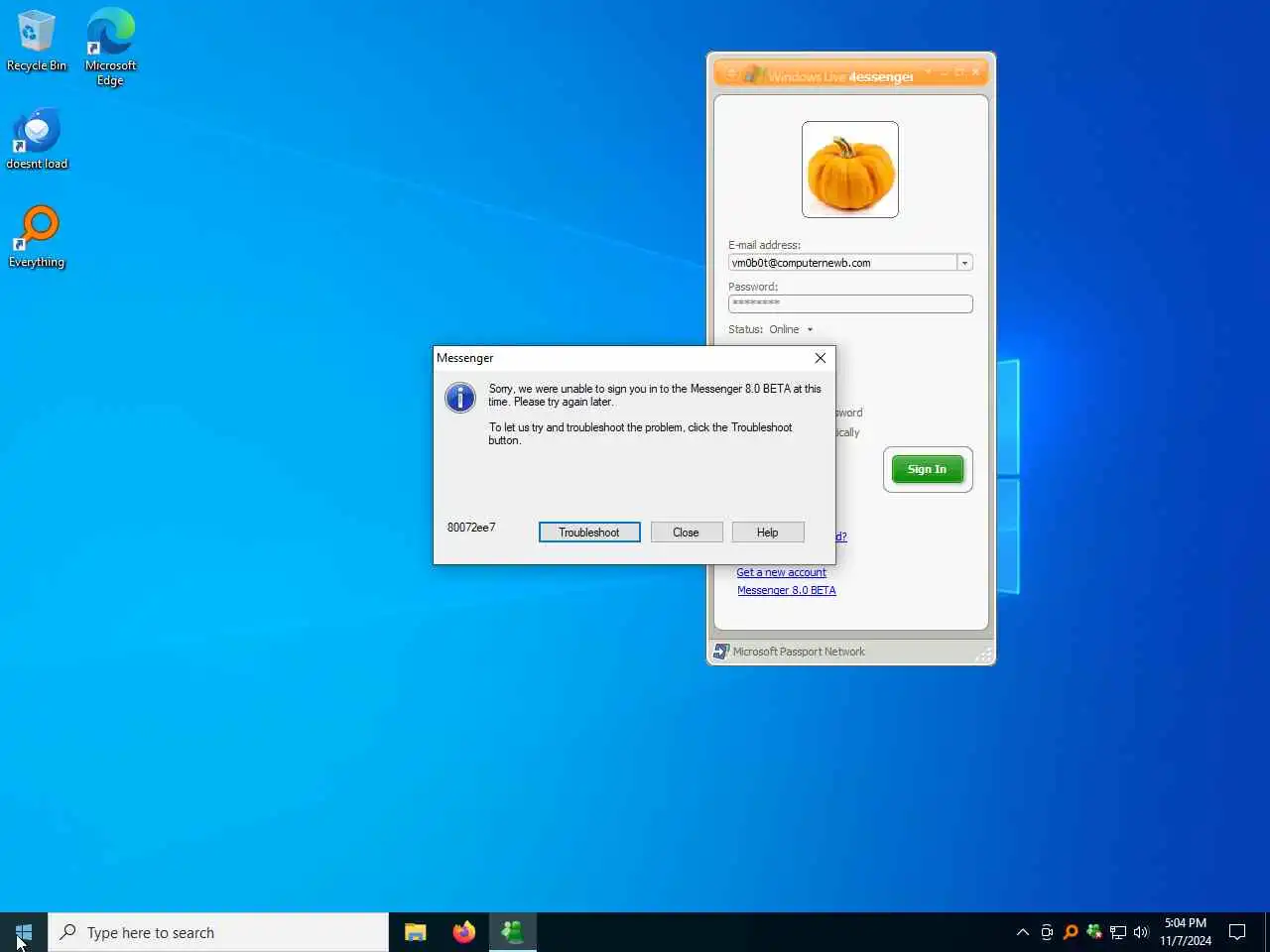The height and width of the screenshot is (952, 1270).
Task: Click the Meet Now tray icon
Action: [1047, 932]
